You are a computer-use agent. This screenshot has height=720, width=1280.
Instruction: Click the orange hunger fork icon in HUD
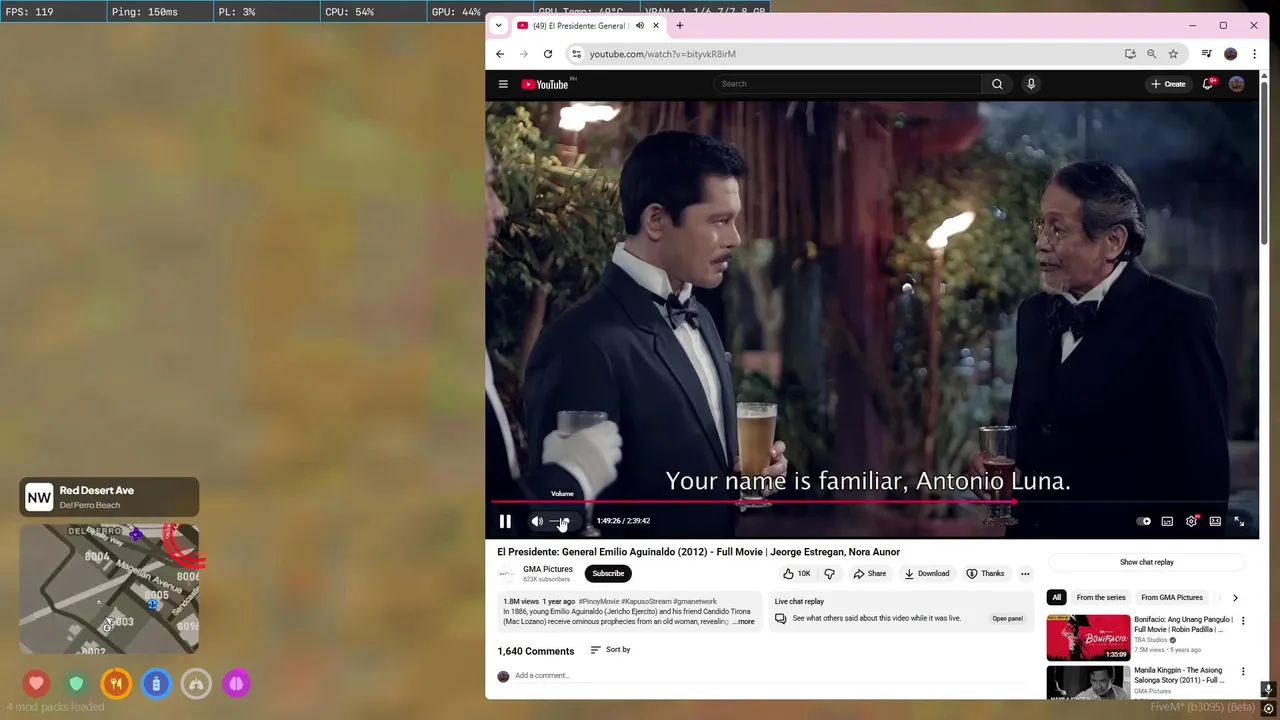[116, 684]
